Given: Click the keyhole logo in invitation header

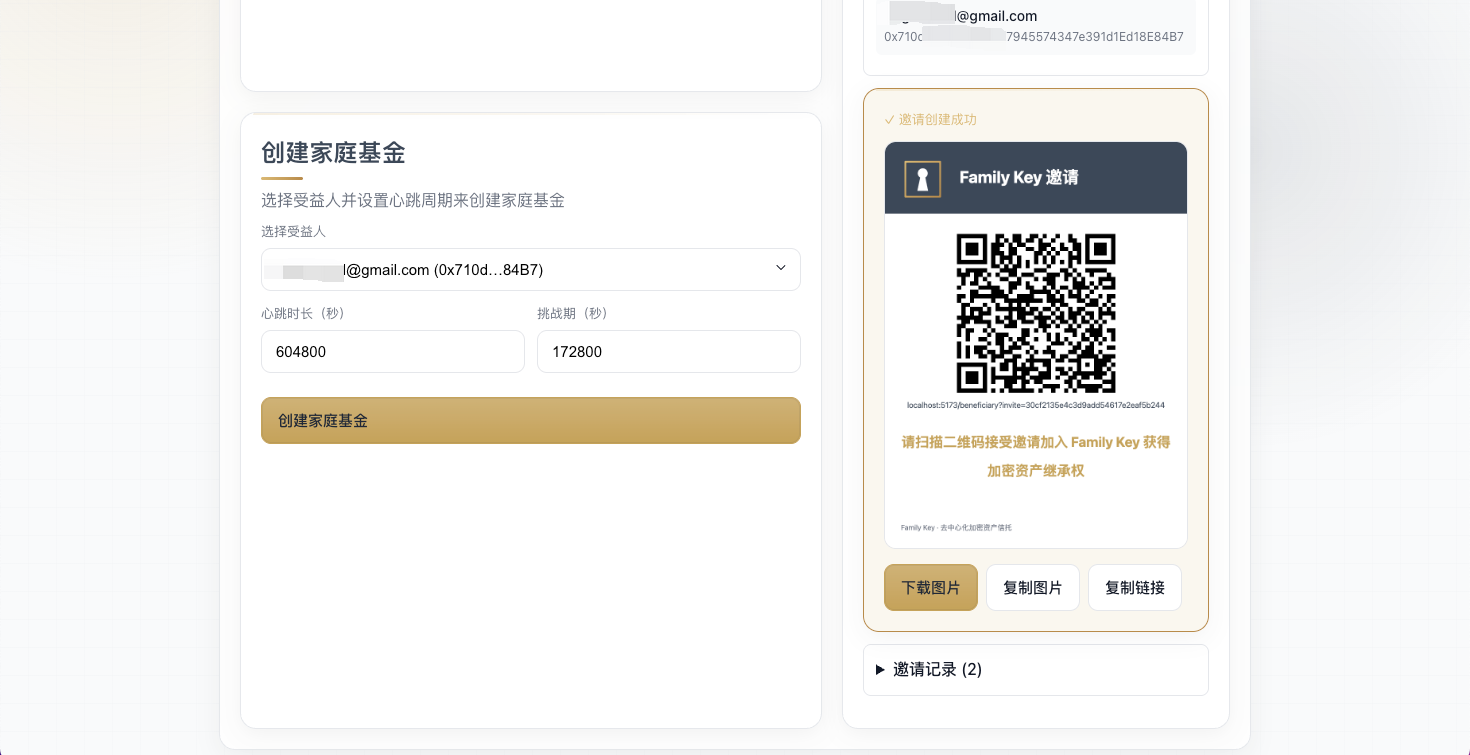Looking at the screenshot, I should (x=922, y=179).
